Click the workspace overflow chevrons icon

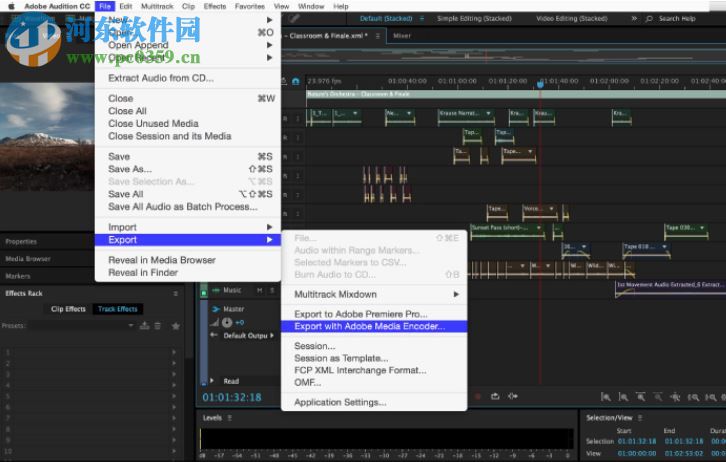click(634, 19)
